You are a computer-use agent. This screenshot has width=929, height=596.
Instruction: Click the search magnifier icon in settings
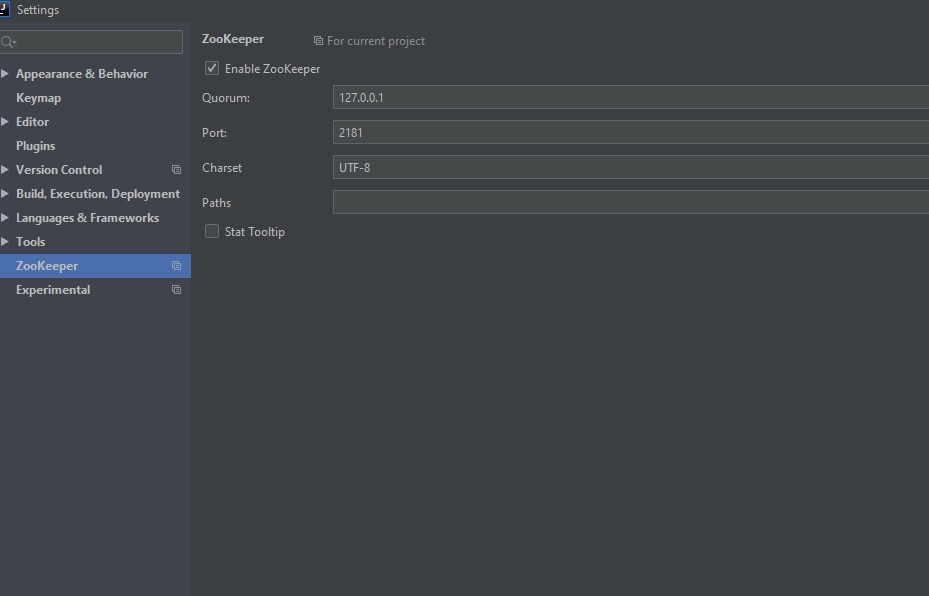click(8, 42)
